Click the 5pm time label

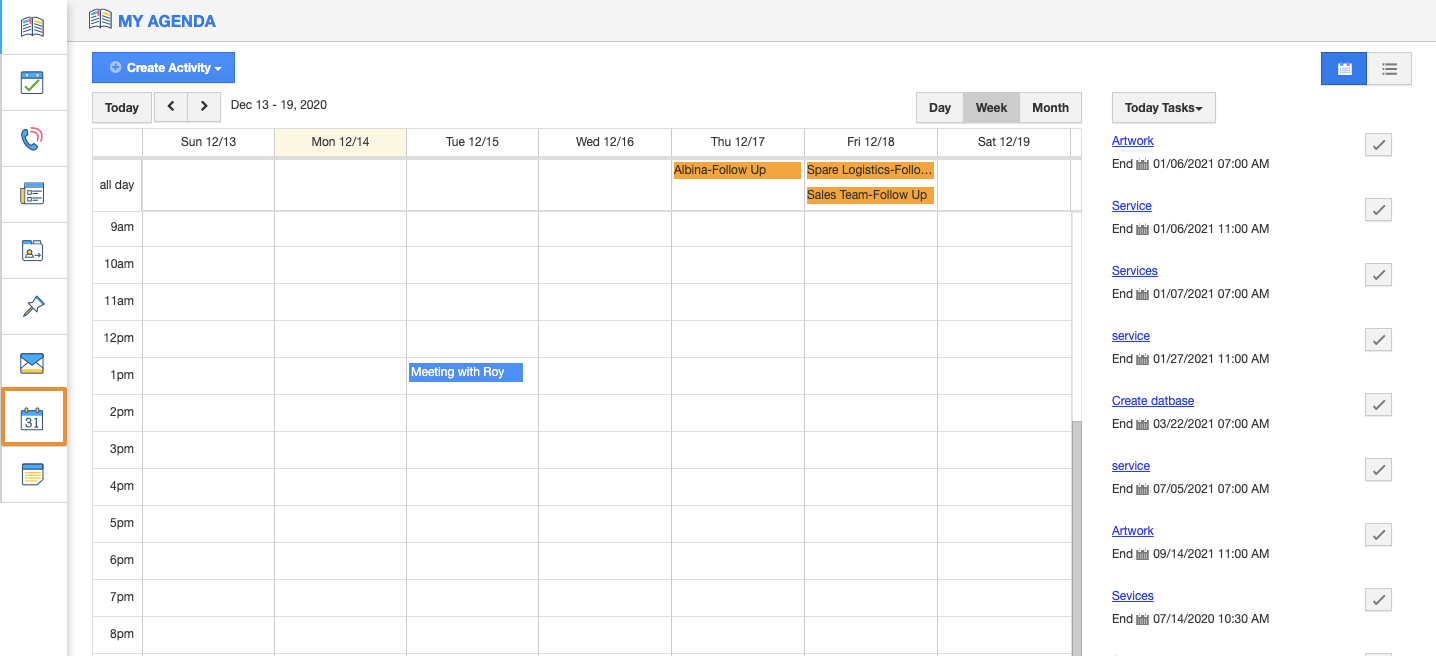(x=121, y=523)
